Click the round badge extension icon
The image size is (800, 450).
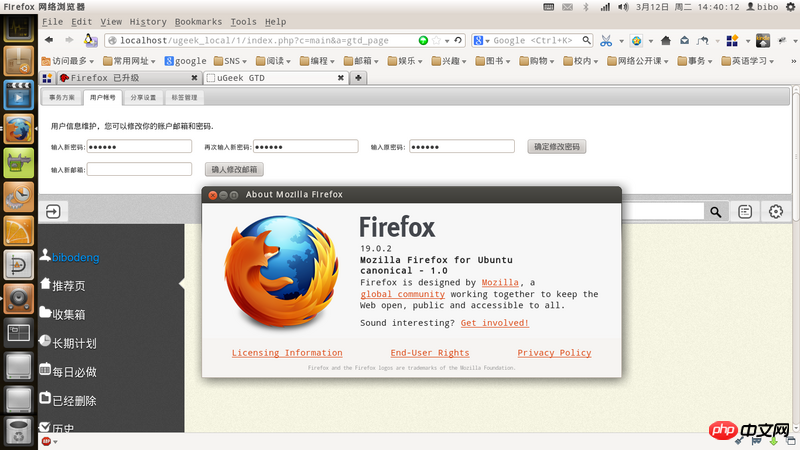pos(636,41)
